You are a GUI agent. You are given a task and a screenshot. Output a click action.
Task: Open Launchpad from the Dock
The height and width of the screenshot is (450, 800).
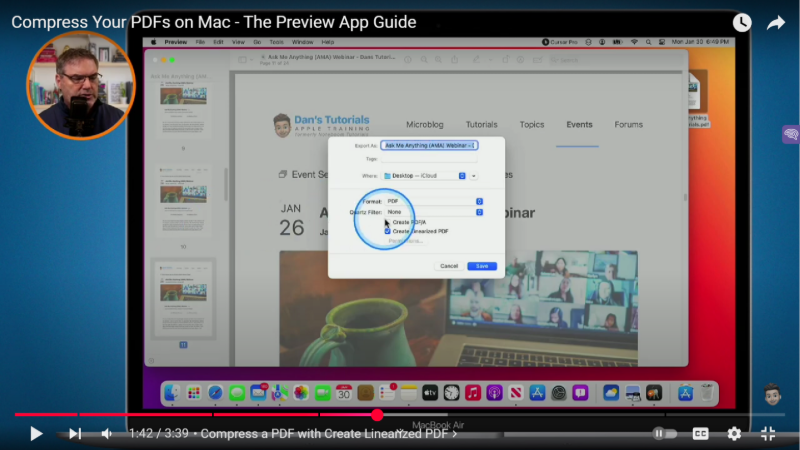[193, 393]
